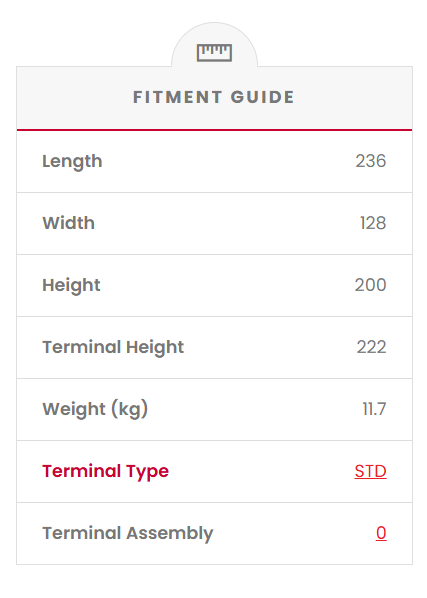The height and width of the screenshot is (598, 427).
Task: Open the STD terminal type link
Action: click(370, 471)
